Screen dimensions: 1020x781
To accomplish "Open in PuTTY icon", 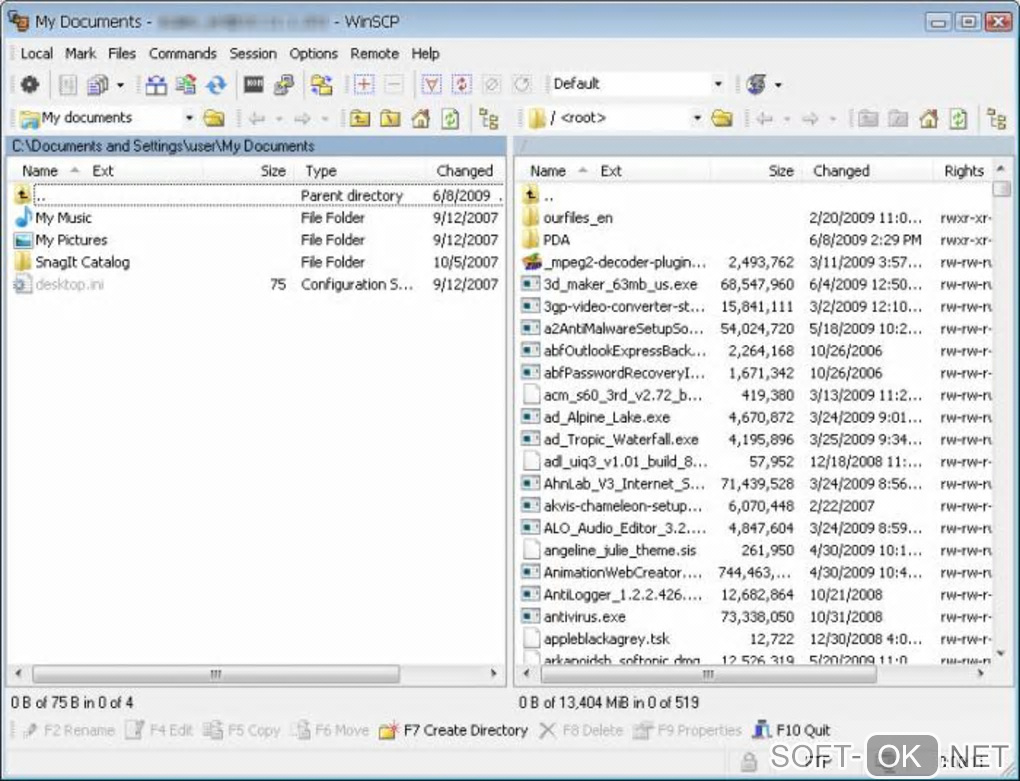I will (284, 85).
